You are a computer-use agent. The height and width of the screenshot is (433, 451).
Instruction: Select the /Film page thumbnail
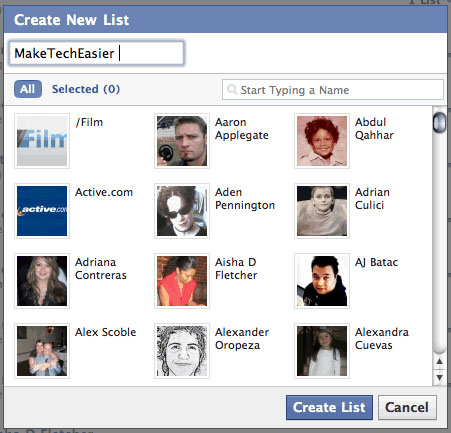pyautogui.click(x=42, y=141)
